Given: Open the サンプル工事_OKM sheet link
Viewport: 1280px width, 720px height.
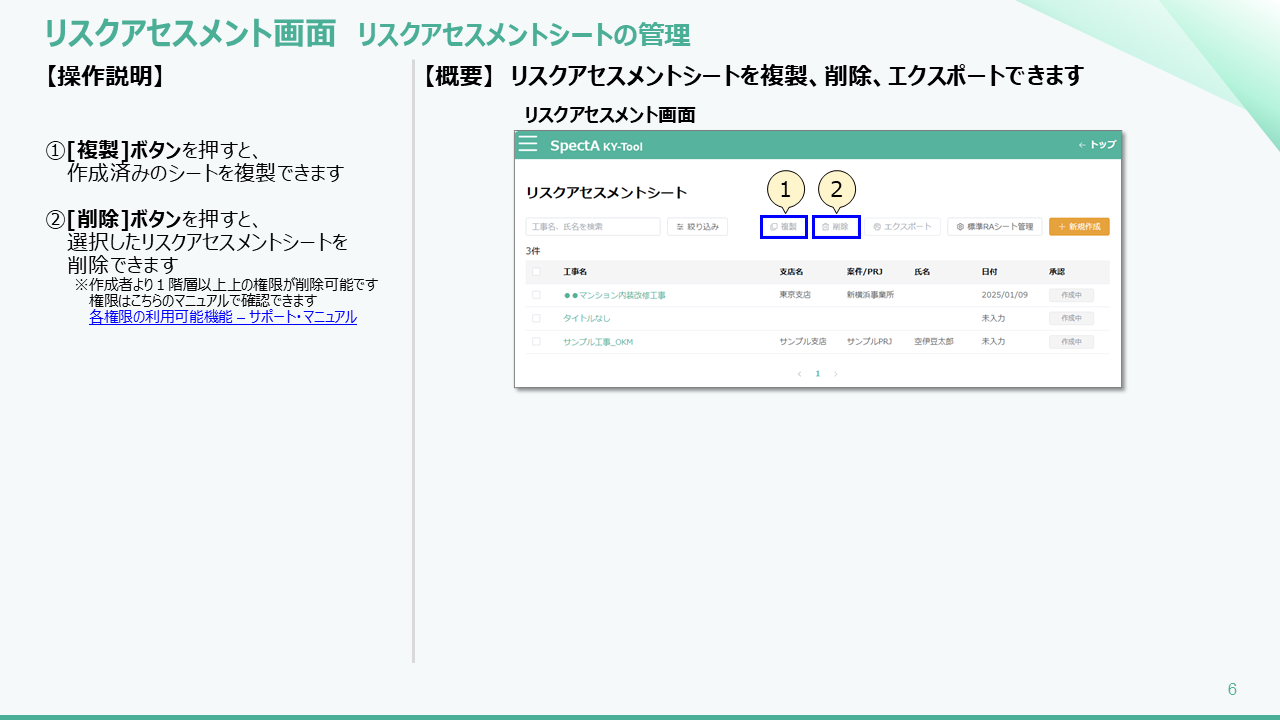Looking at the screenshot, I should pos(597,342).
